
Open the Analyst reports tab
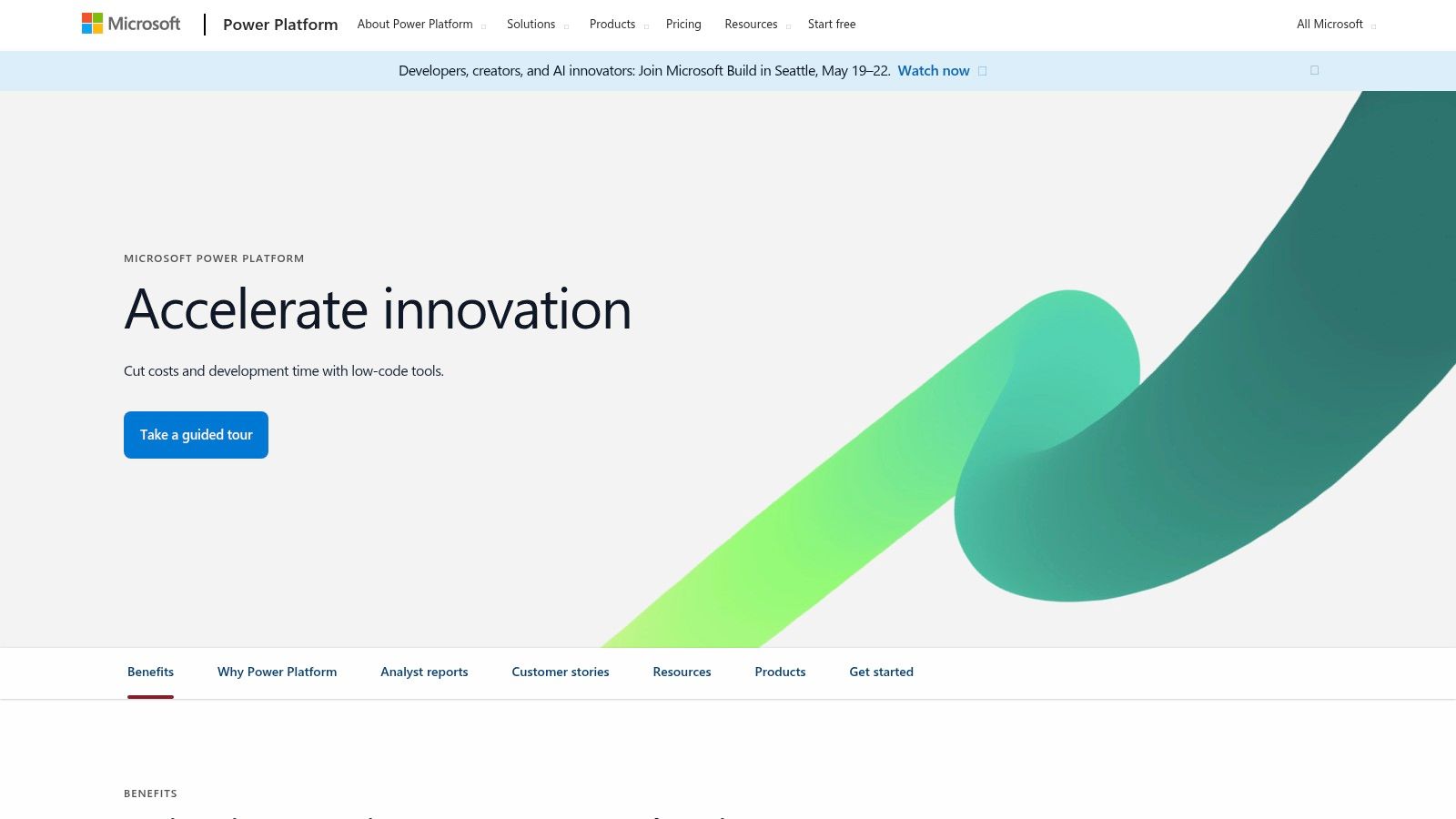point(424,672)
